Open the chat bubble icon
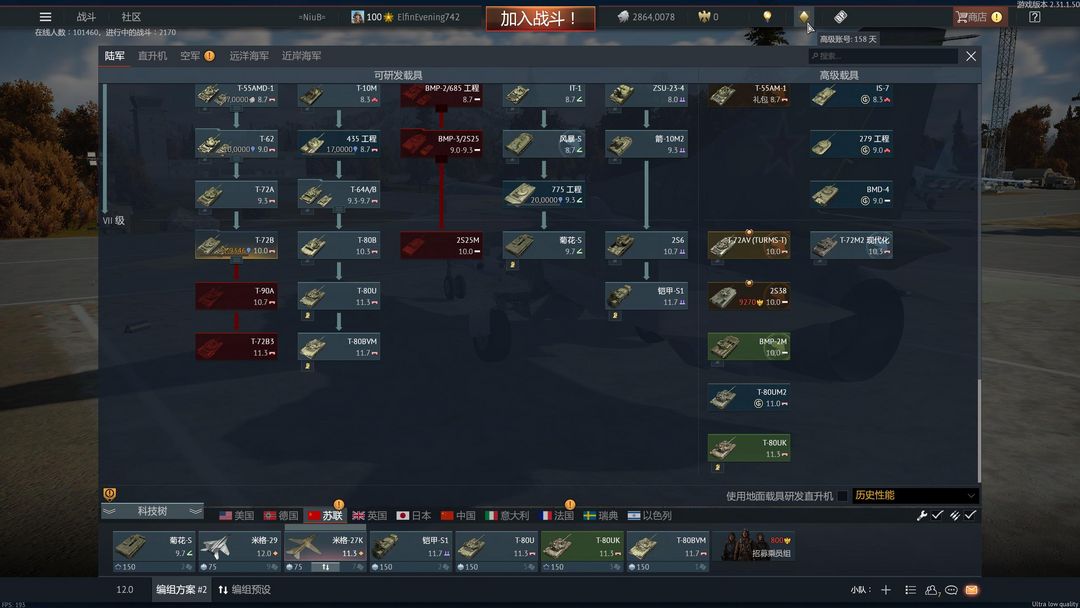The width and height of the screenshot is (1080, 608). pyautogui.click(x=951, y=590)
